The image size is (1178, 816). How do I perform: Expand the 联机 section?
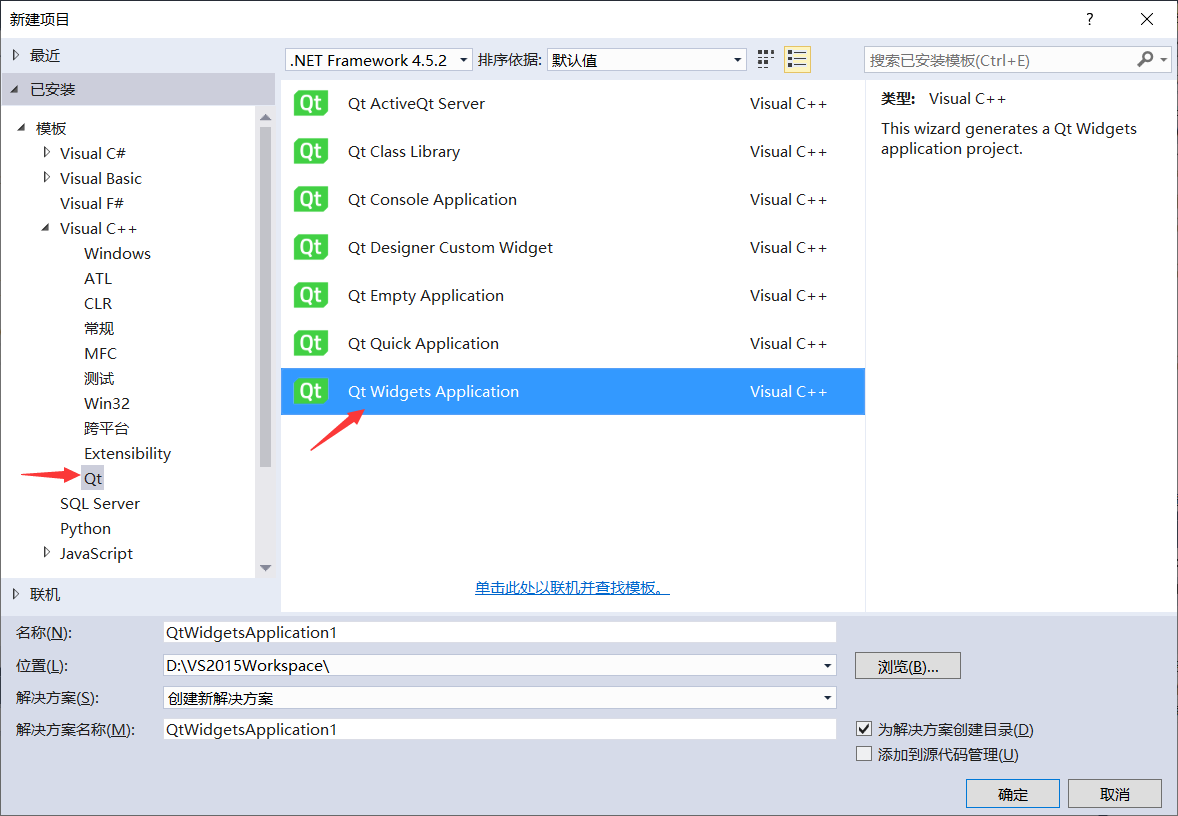16,594
